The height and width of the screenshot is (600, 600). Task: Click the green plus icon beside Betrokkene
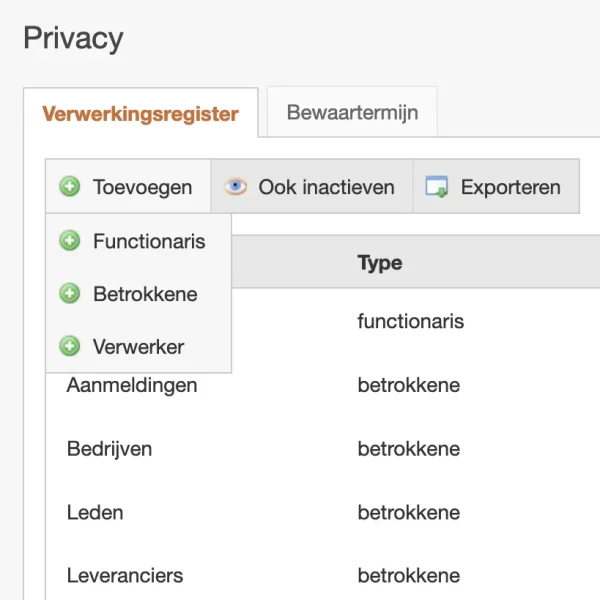point(70,294)
